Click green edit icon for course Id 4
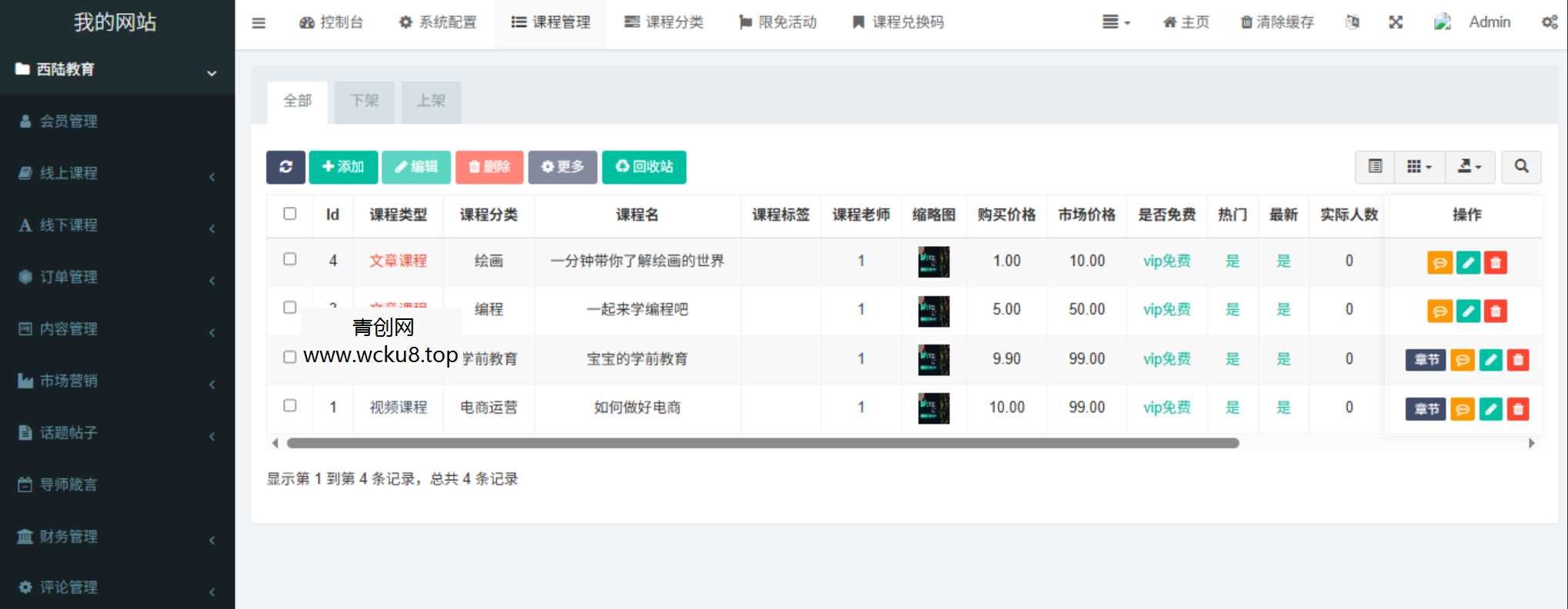Image resolution: width=1568 pixels, height=609 pixels. [x=1468, y=263]
